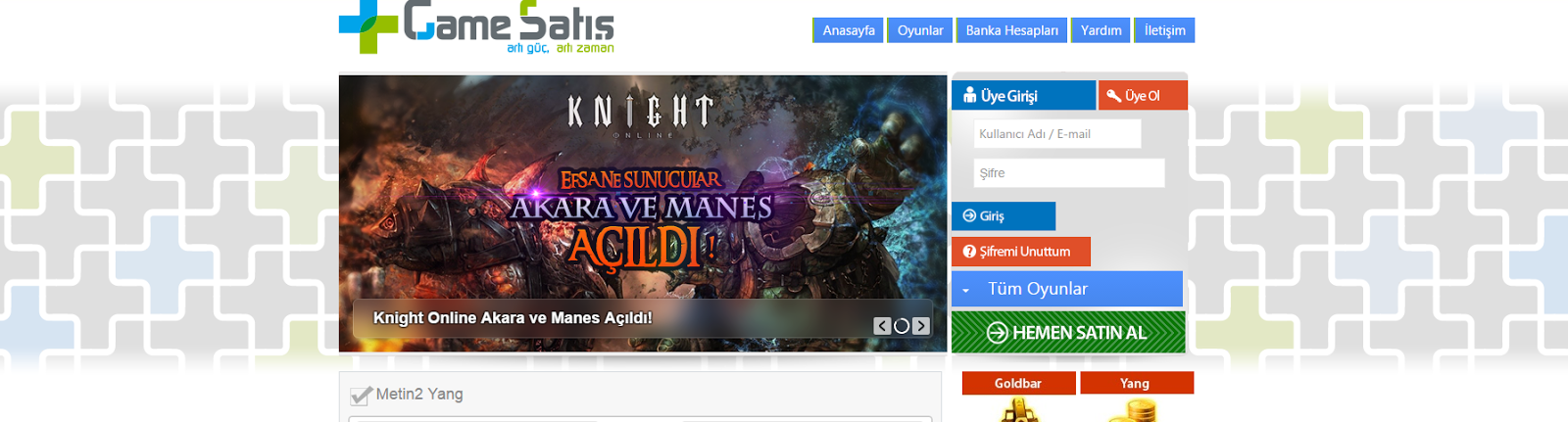Switch to the Üye Girişi tab

1023,95
